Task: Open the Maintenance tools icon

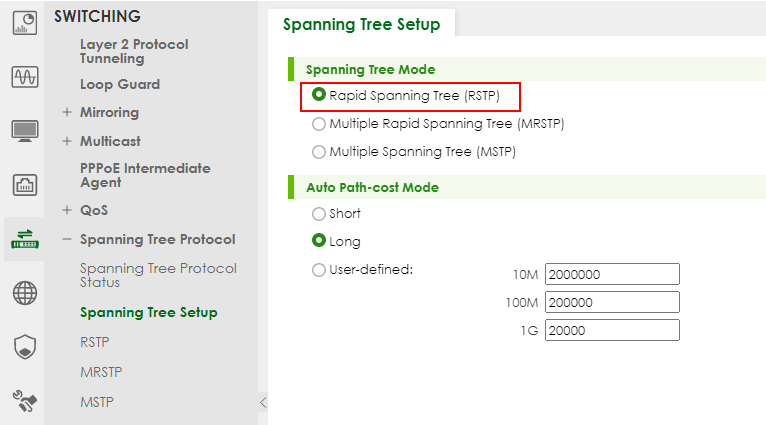Action: [x=25, y=400]
